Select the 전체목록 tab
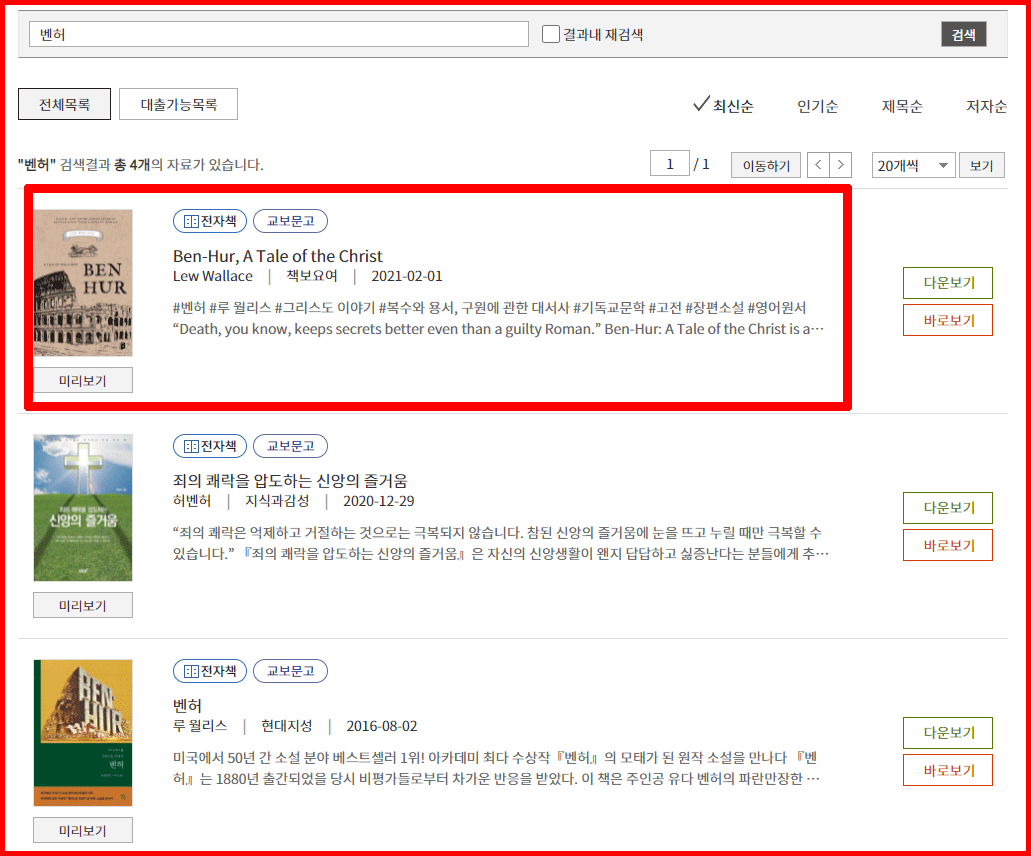1031x856 pixels. pos(64,104)
